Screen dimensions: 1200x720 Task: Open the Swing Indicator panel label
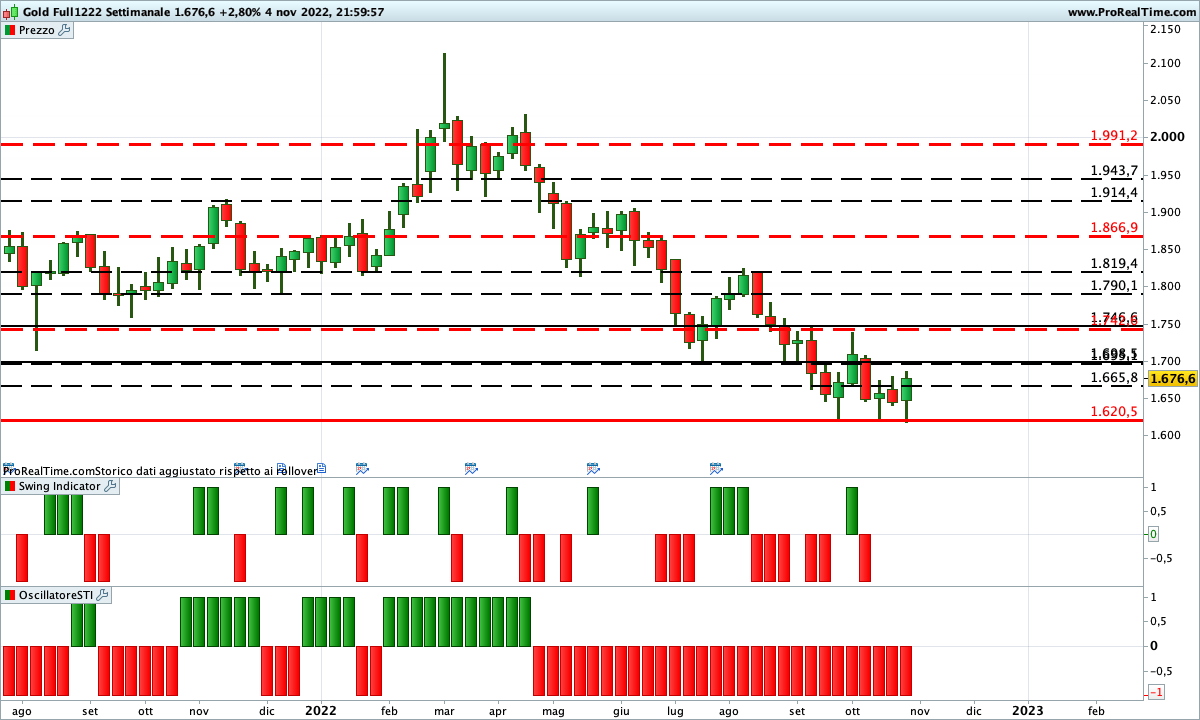click(59, 486)
